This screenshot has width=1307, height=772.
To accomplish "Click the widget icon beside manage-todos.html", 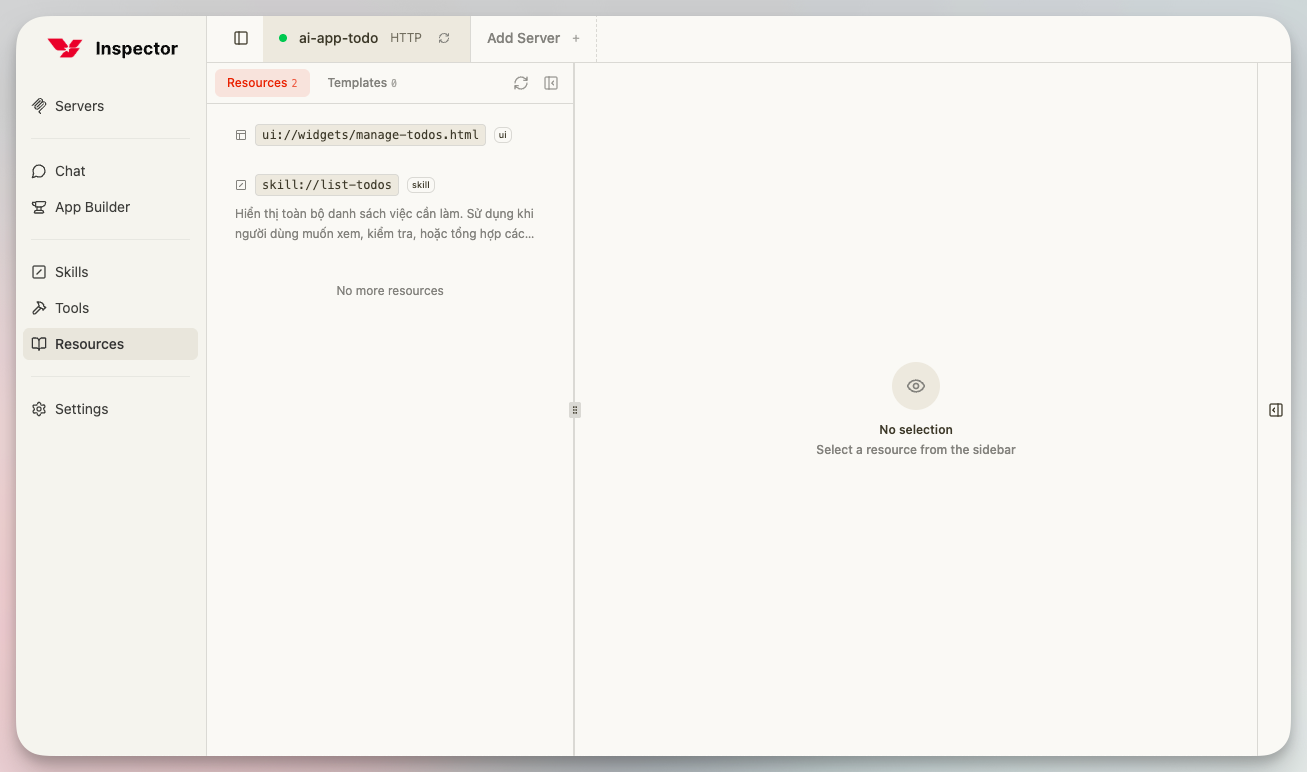I will pyautogui.click(x=241, y=135).
